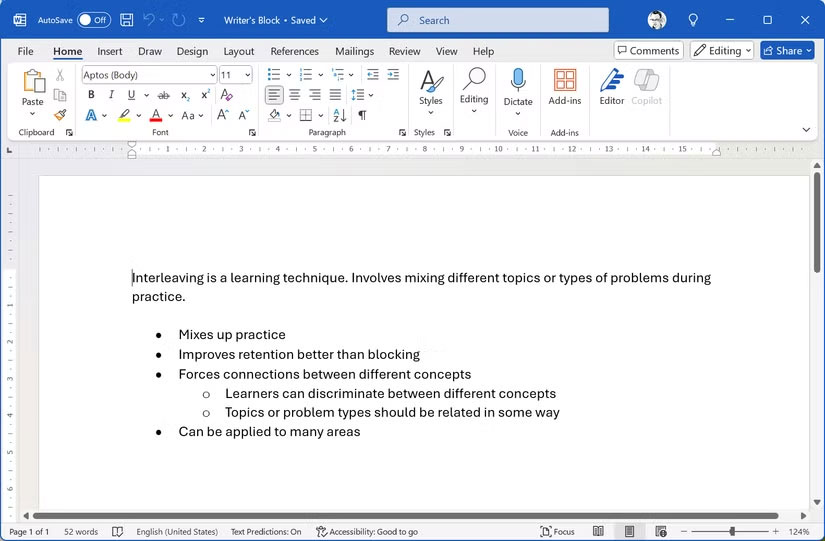Image resolution: width=825 pixels, height=541 pixels.
Task: Open the Aptos (Body) font name dropdown
Action: pos(148,75)
